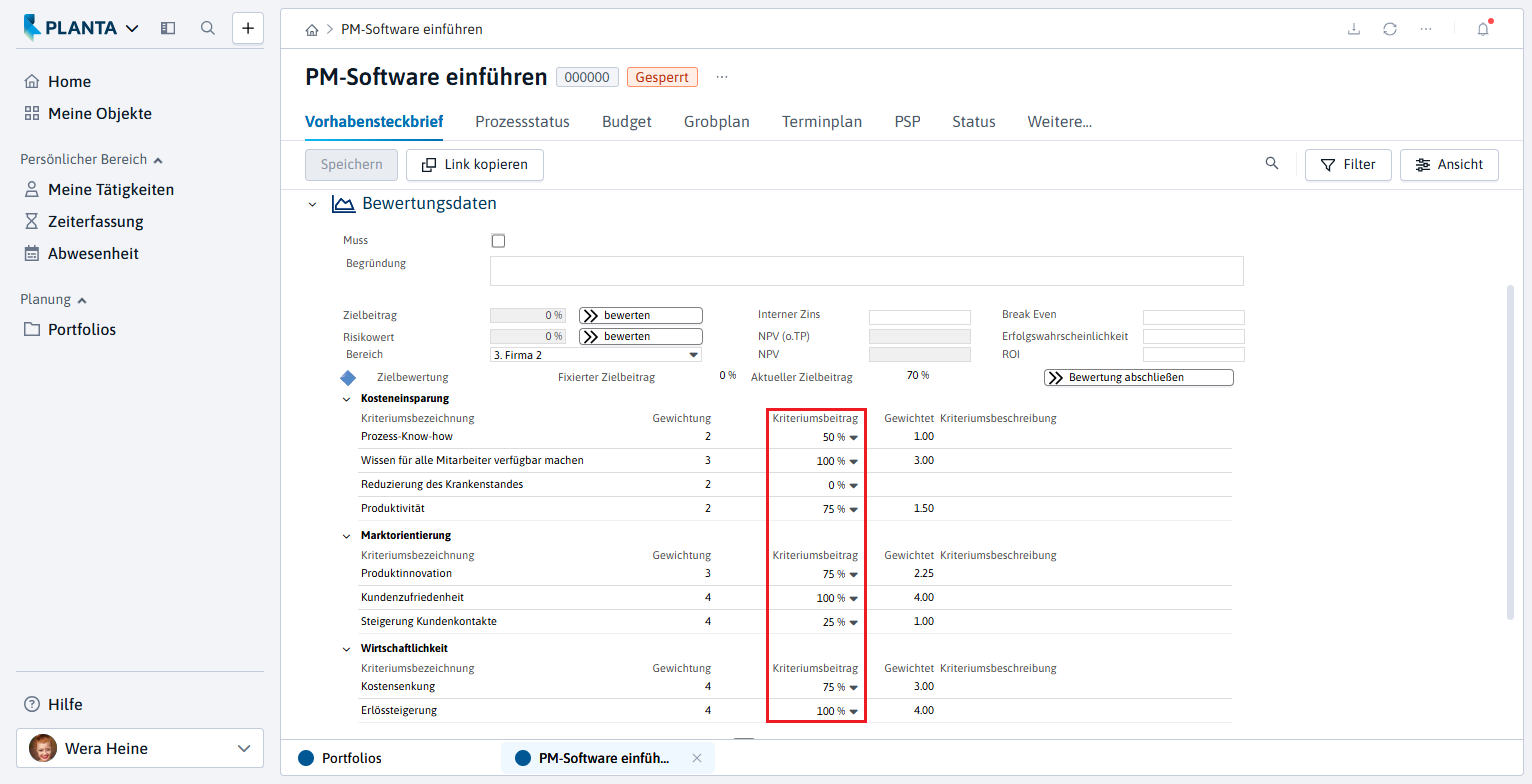
Task: Click the refresh icon in header
Action: point(1390,29)
